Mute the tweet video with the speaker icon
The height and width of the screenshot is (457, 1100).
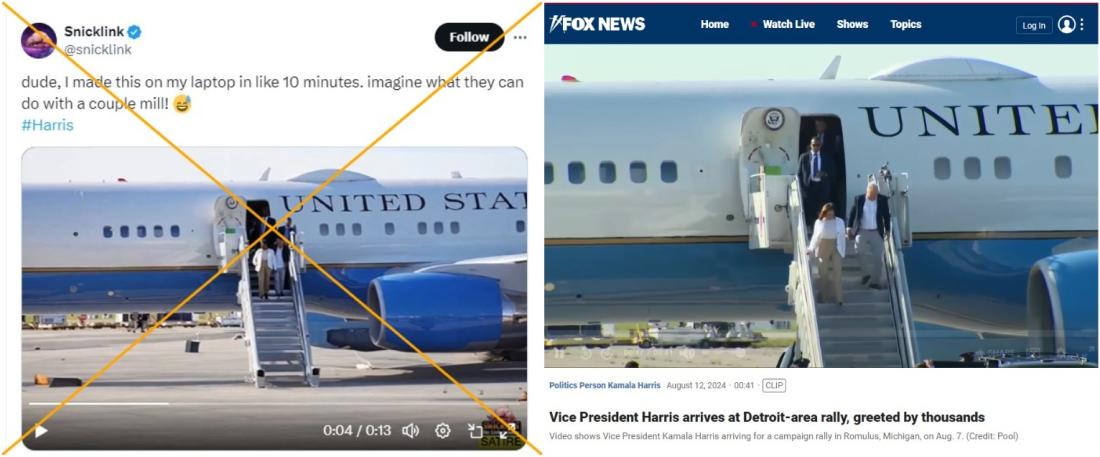click(410, 430)
